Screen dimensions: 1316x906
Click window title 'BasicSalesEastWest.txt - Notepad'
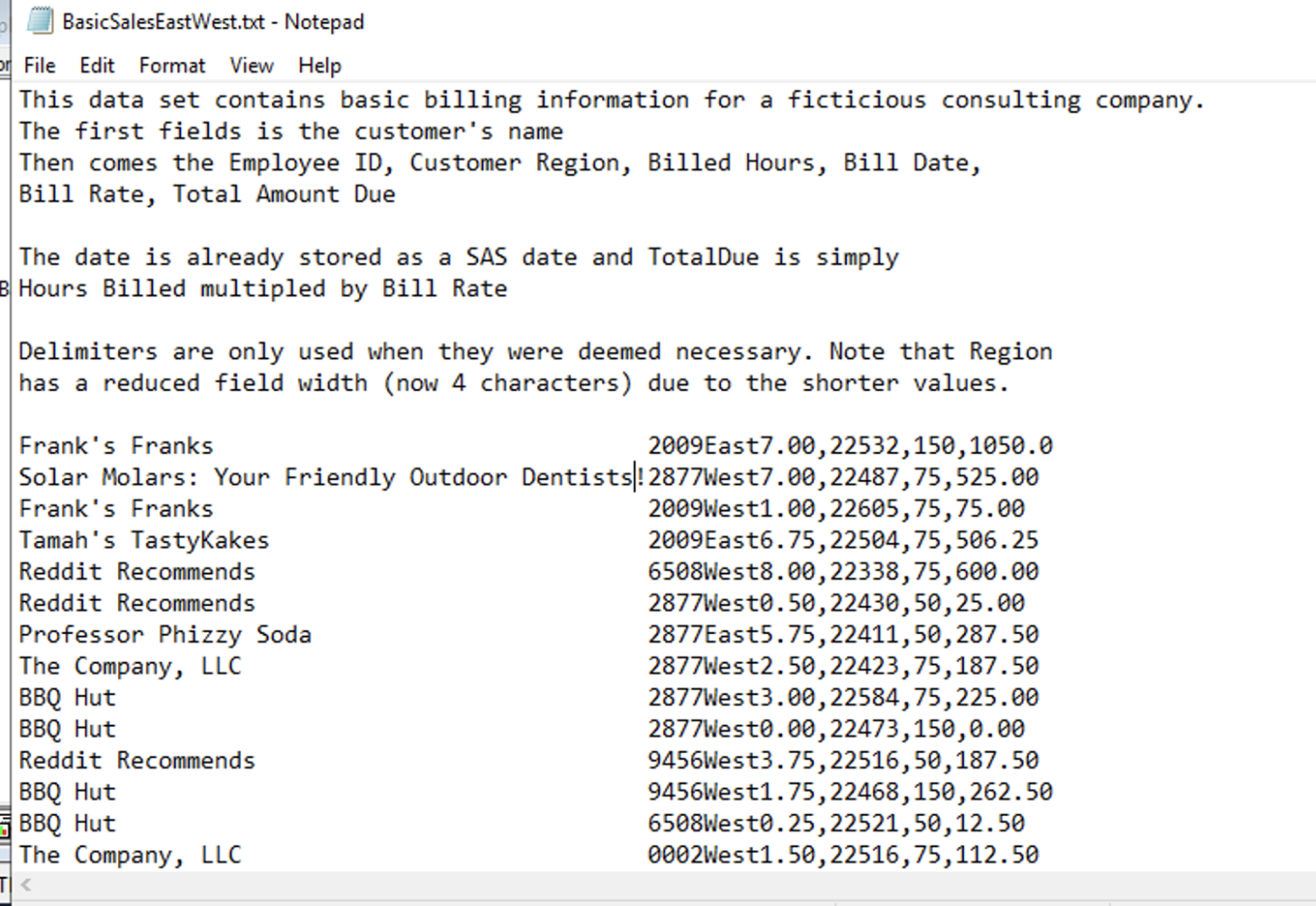213,22
